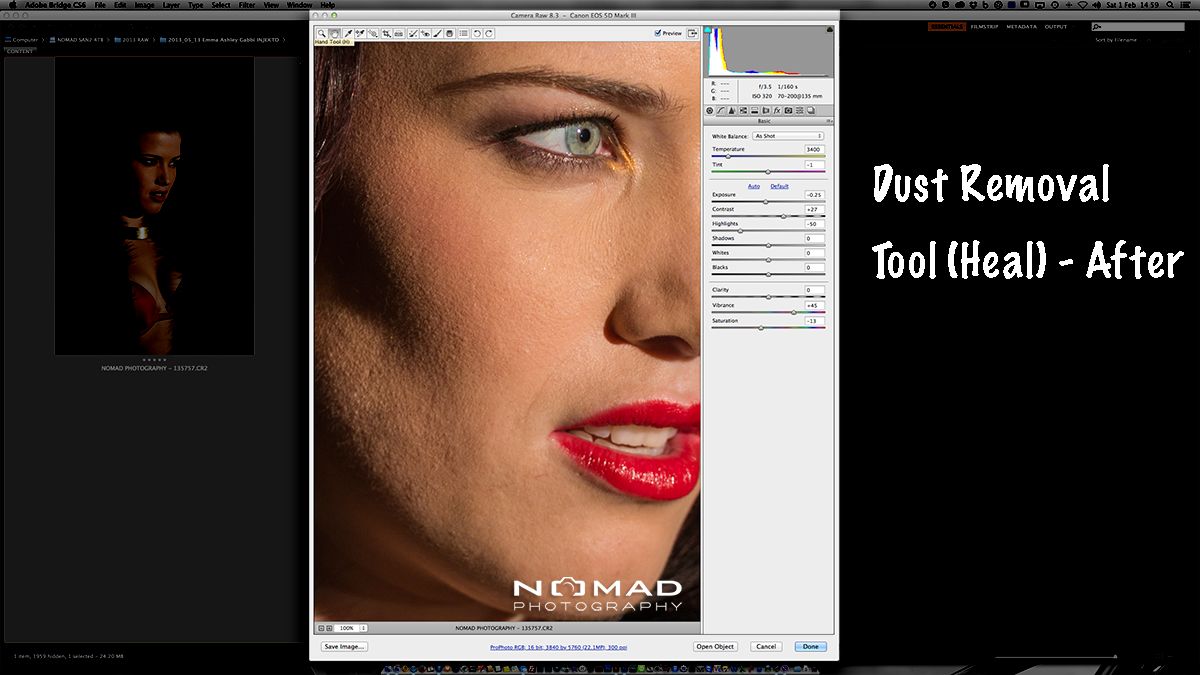The image size is (1200, 675).
Task: Select the Crop tool
Action: [x=386, y=33]
